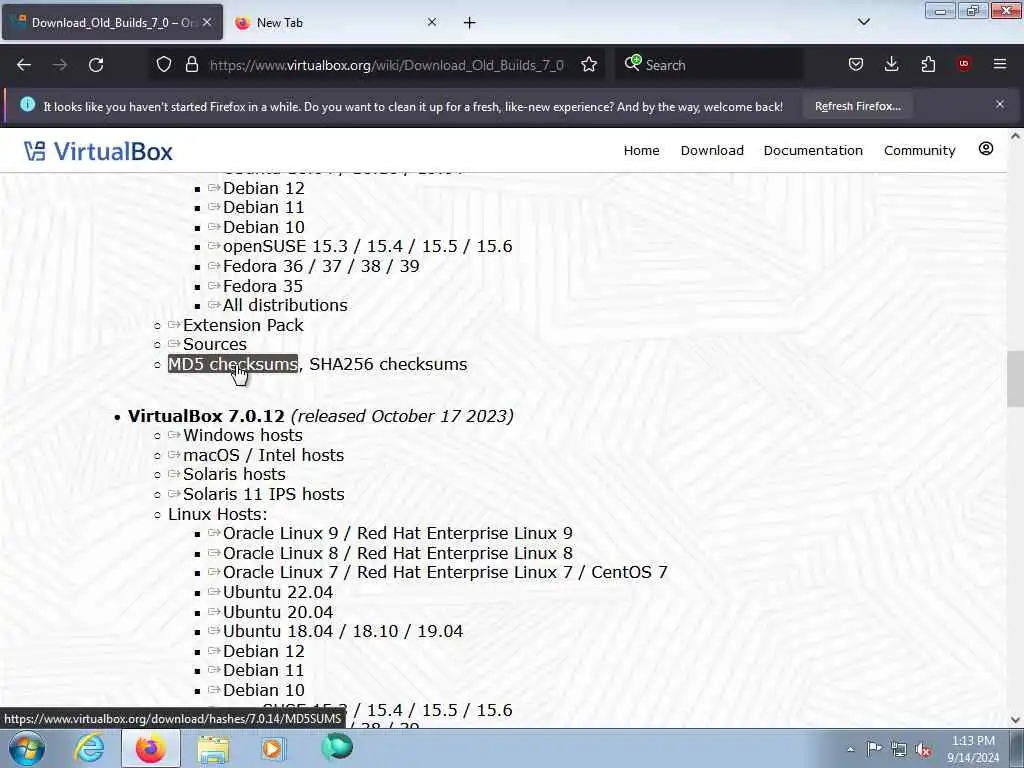Close the Download_Old_Builds_7_0 tab
This screenshot has height=768, width=1024.
[x=207, y=22]
